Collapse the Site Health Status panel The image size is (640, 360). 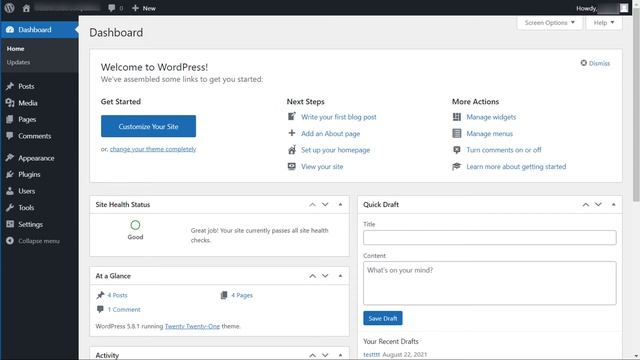[340, 204]
